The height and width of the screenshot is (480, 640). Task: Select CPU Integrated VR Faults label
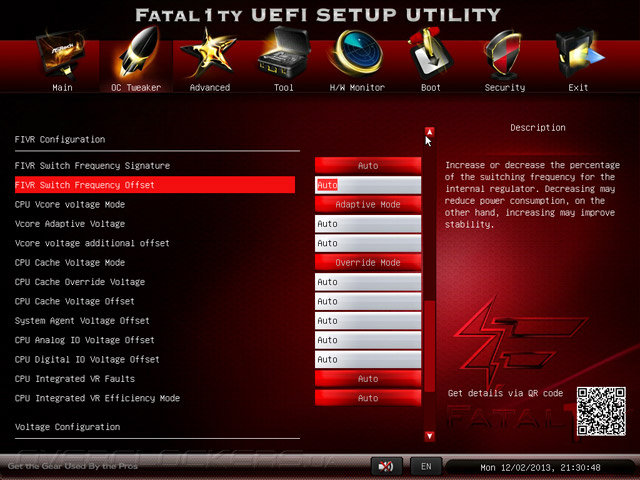75,379
